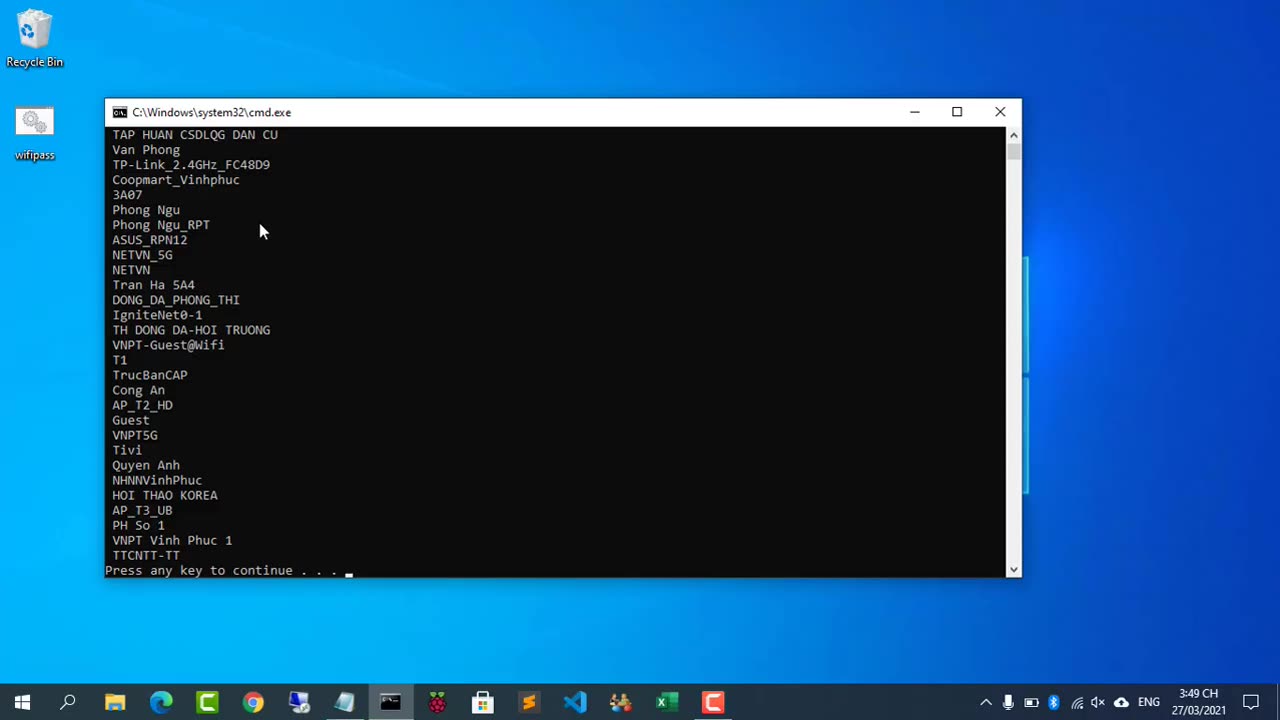The width and height of the screenshot is (1280, 720).
Task: Launch Microsoft Edge from taskbar
Action: [161, 702]
